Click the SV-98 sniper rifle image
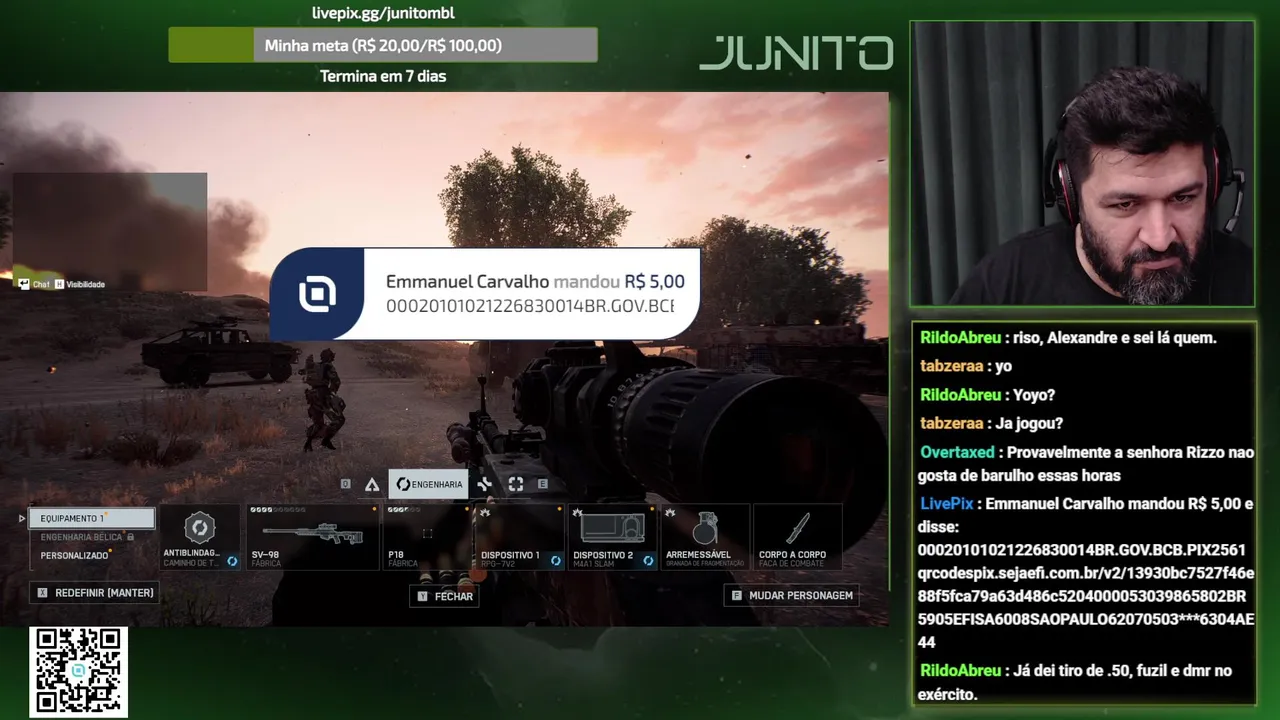Image resolution: width=1280 pixels, height=720 pixels. 313,533
